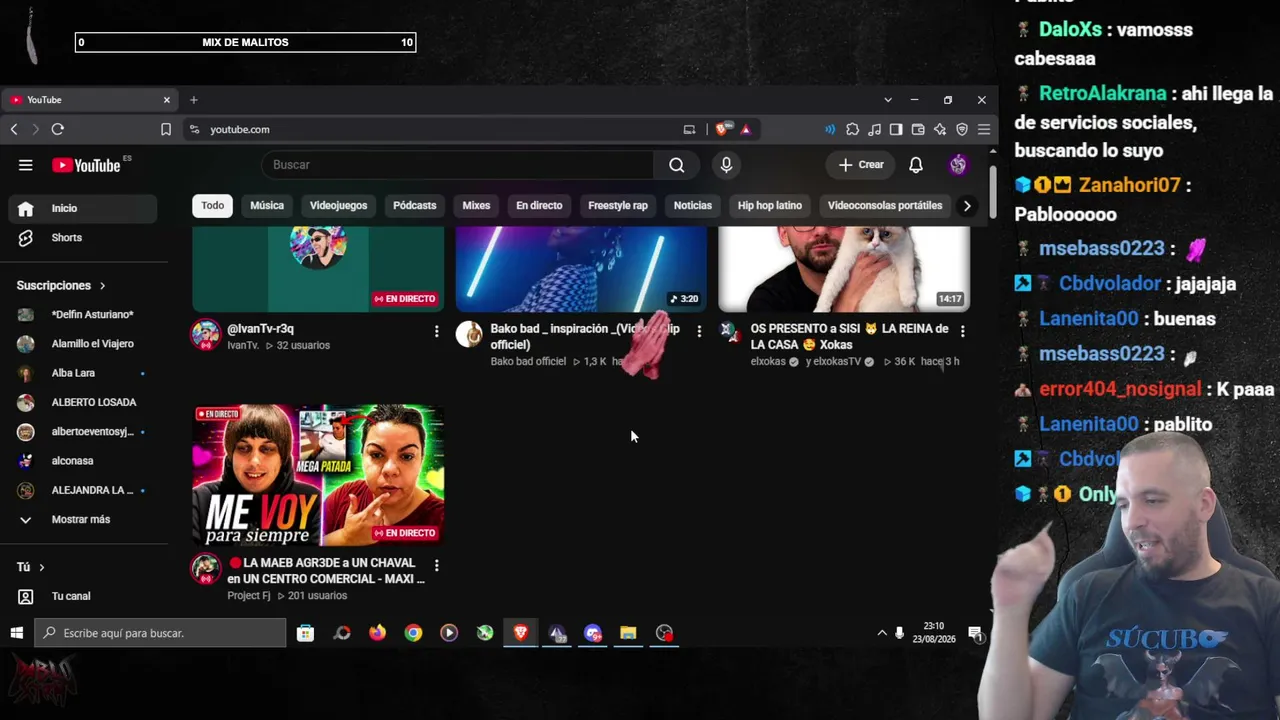Expand subscriptions with Mostrar más
Viewport: 1280px width, 720px height.
point(82,520)
